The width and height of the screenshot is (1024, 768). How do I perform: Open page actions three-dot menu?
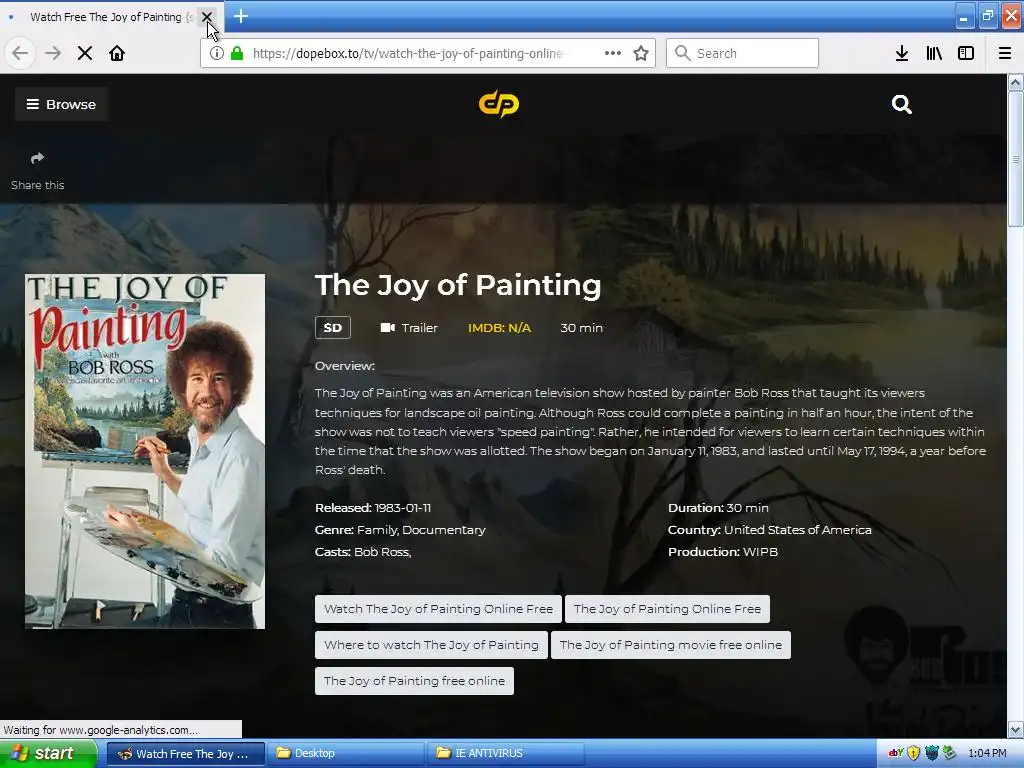coord(613,53)
